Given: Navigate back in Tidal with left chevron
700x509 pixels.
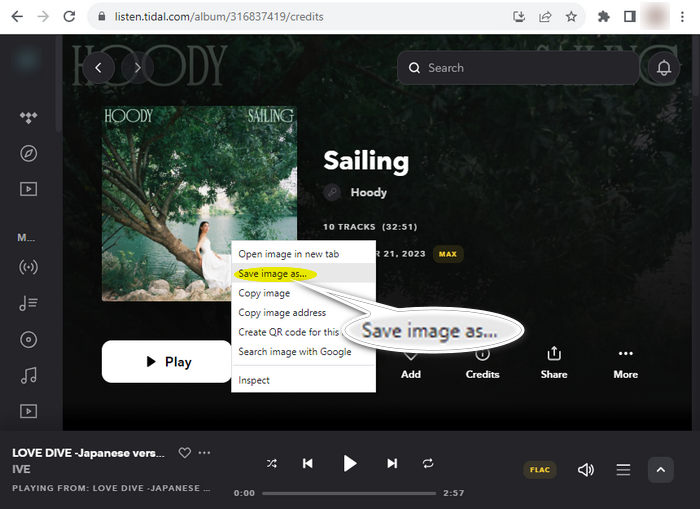Looking at the screenshot, I should (98, 68).
